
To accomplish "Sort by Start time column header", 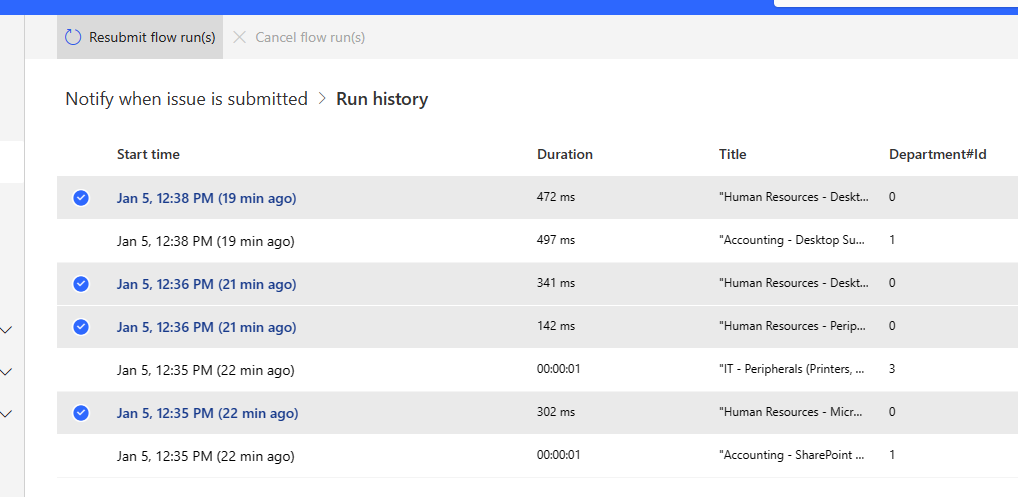I will (148, 154).
